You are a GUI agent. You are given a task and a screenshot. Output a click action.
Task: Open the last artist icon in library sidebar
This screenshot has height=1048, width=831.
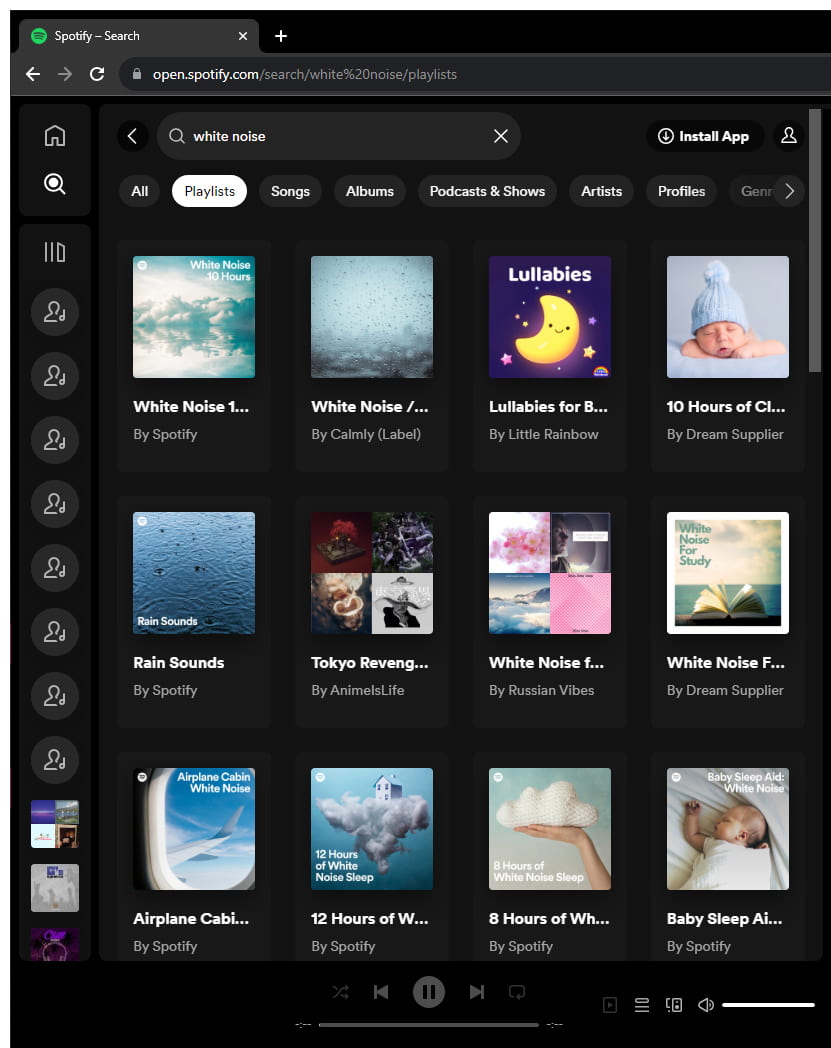point(55,760)
